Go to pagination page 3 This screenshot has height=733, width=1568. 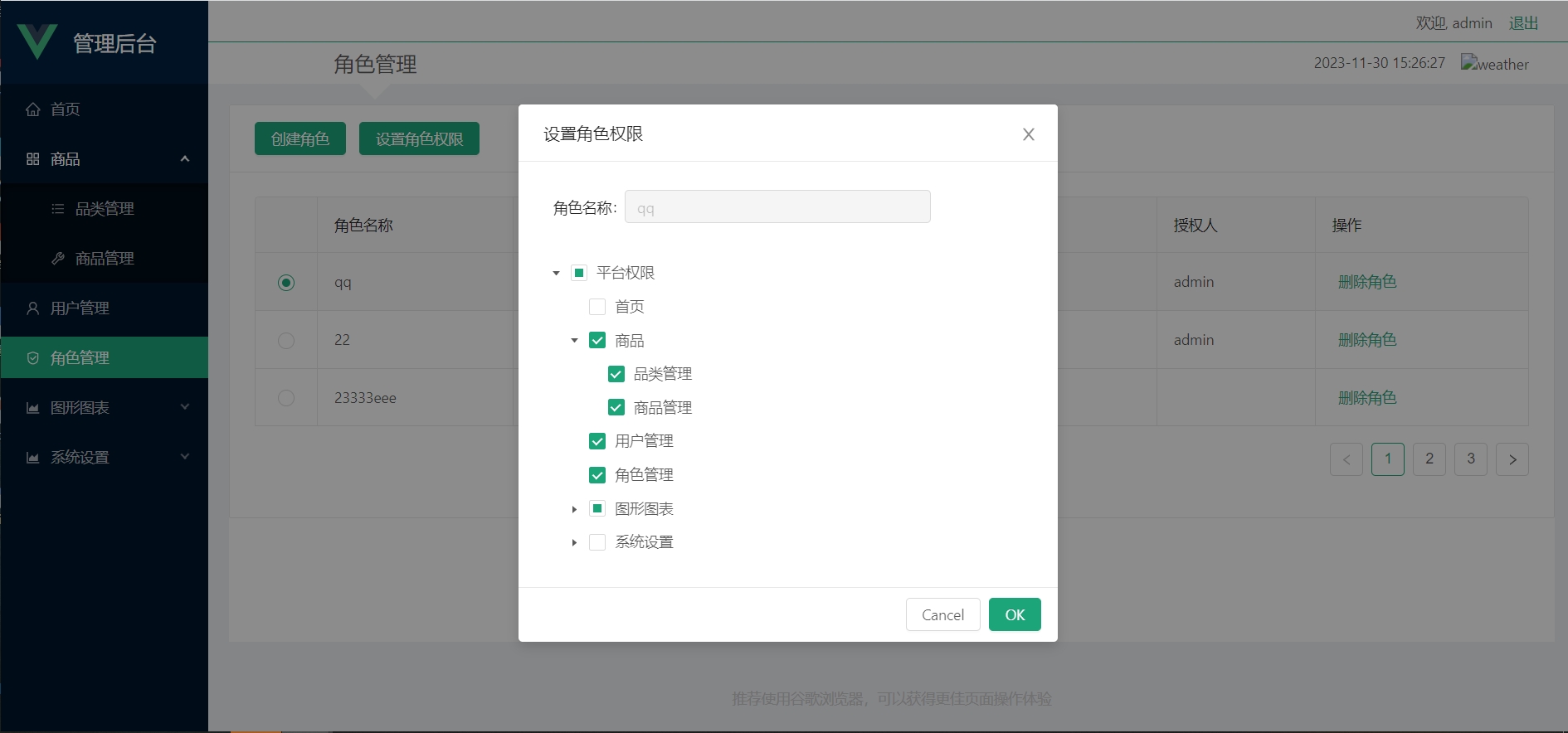point(1471,459)
